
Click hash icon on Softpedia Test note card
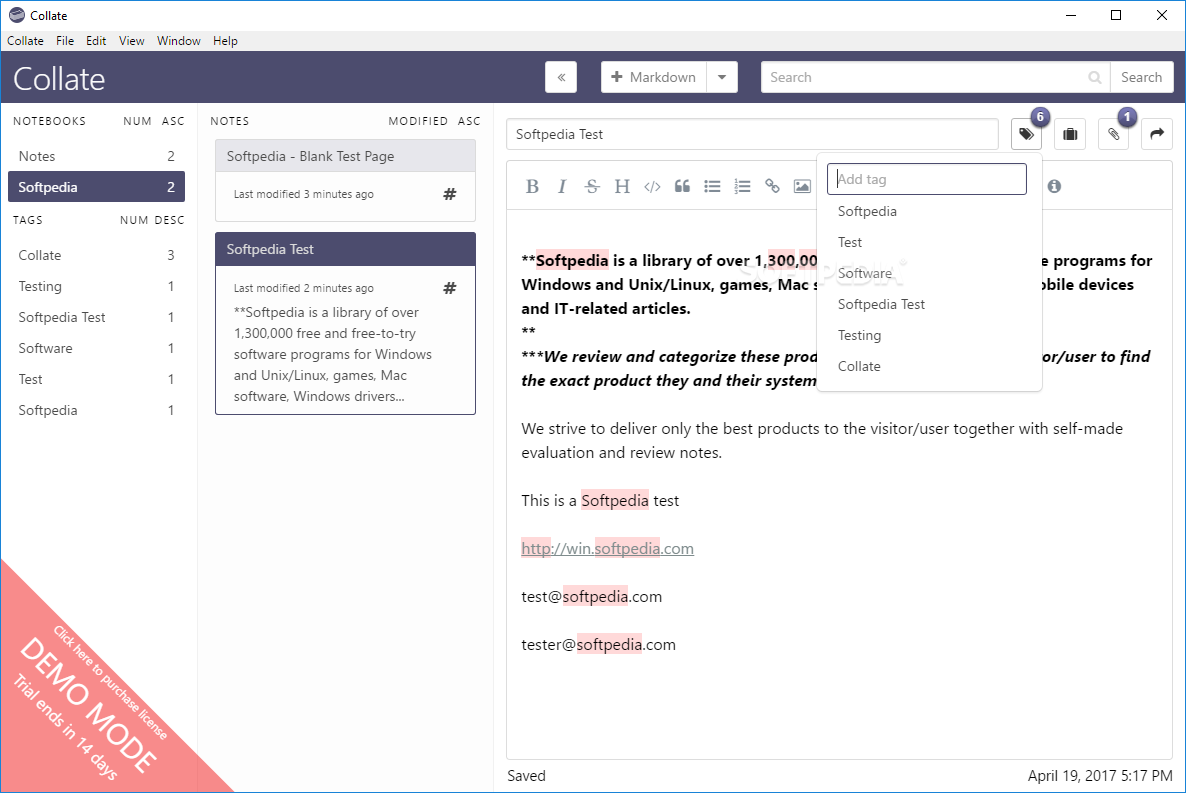[x=450, y=288]
